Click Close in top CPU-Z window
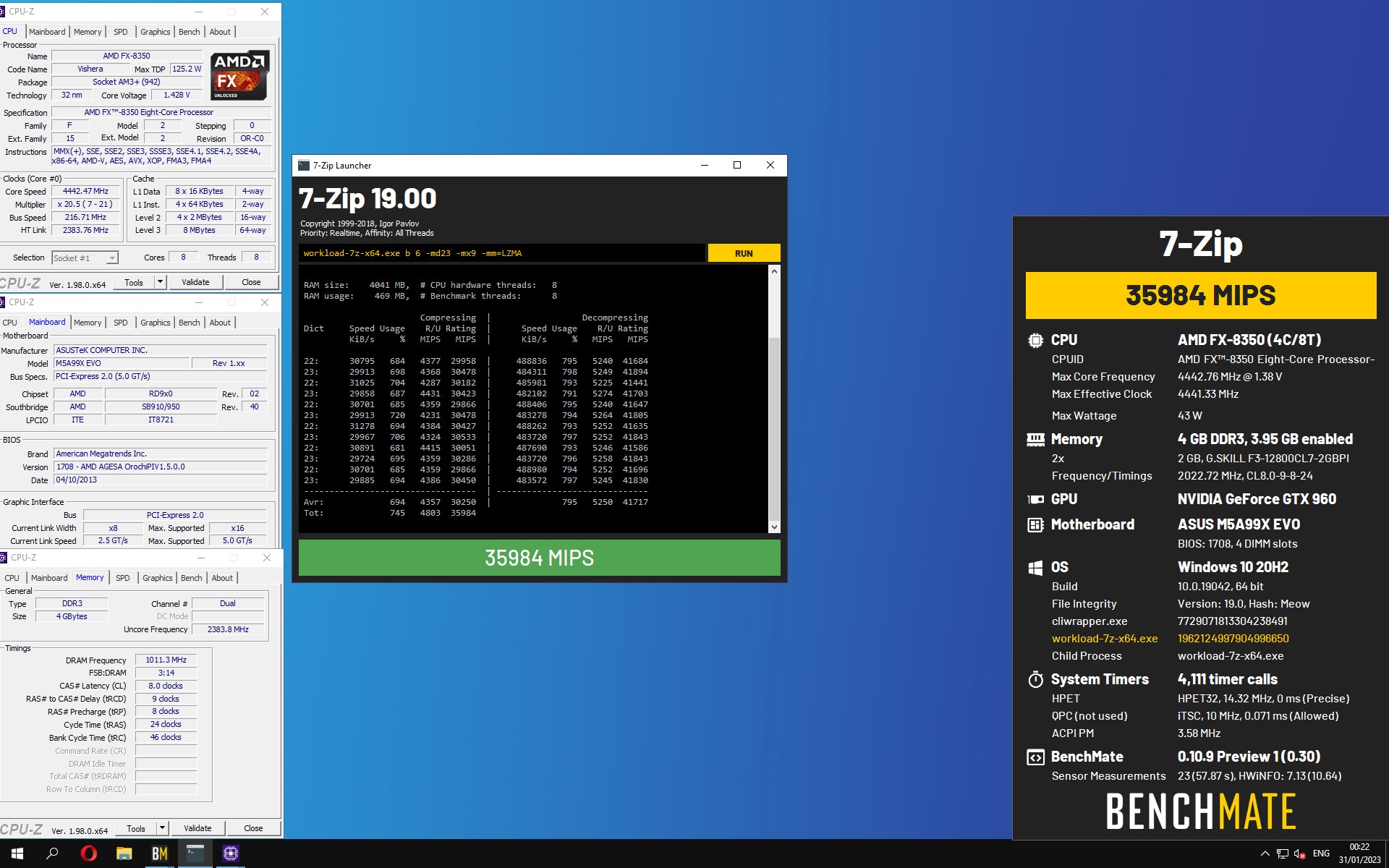Image resolution: width=1389 pixels, height=868 pixels. (x=251, y=282)
